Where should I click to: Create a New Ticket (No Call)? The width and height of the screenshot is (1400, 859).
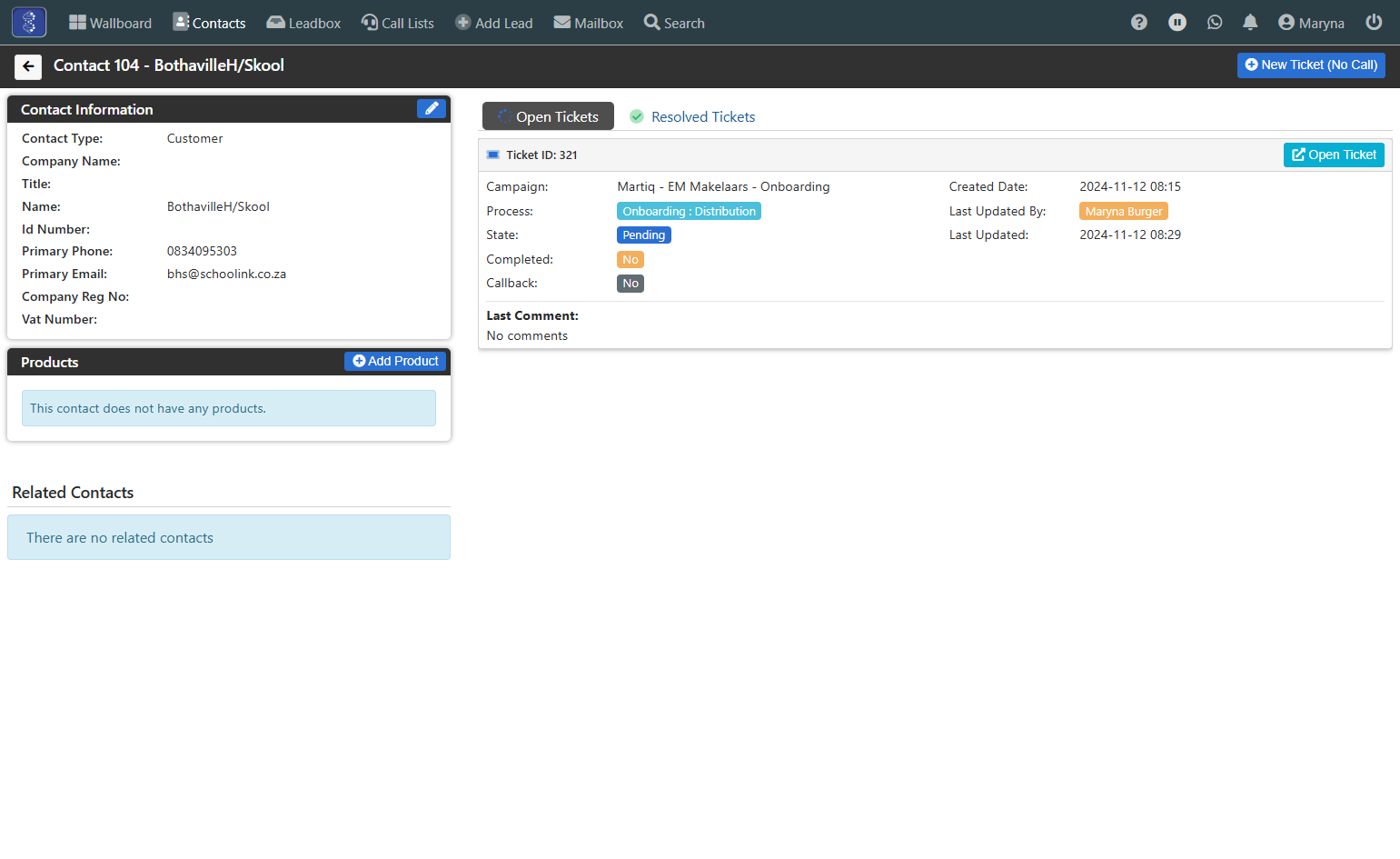tap(1311, 65)
